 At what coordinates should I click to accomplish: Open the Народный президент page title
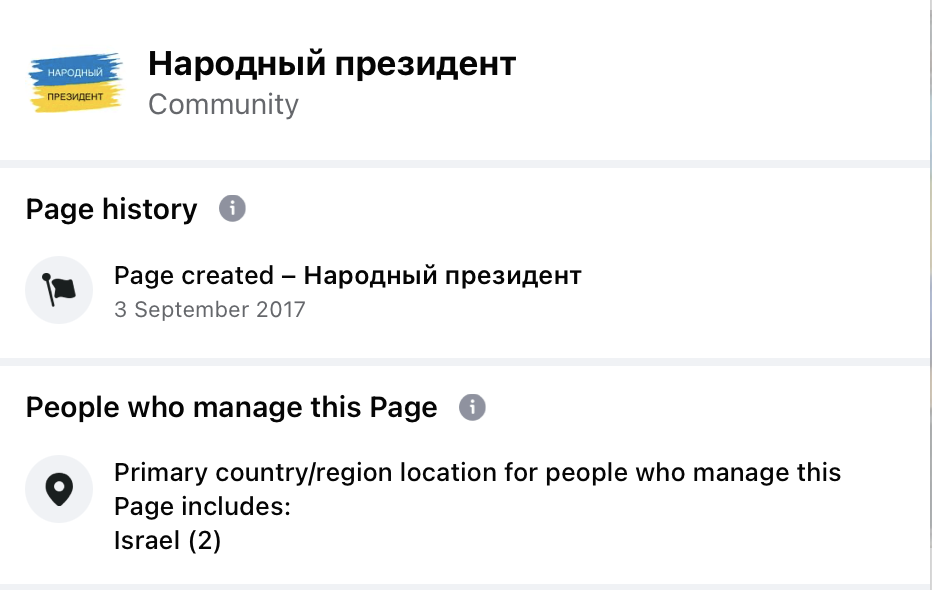(332, 64)
